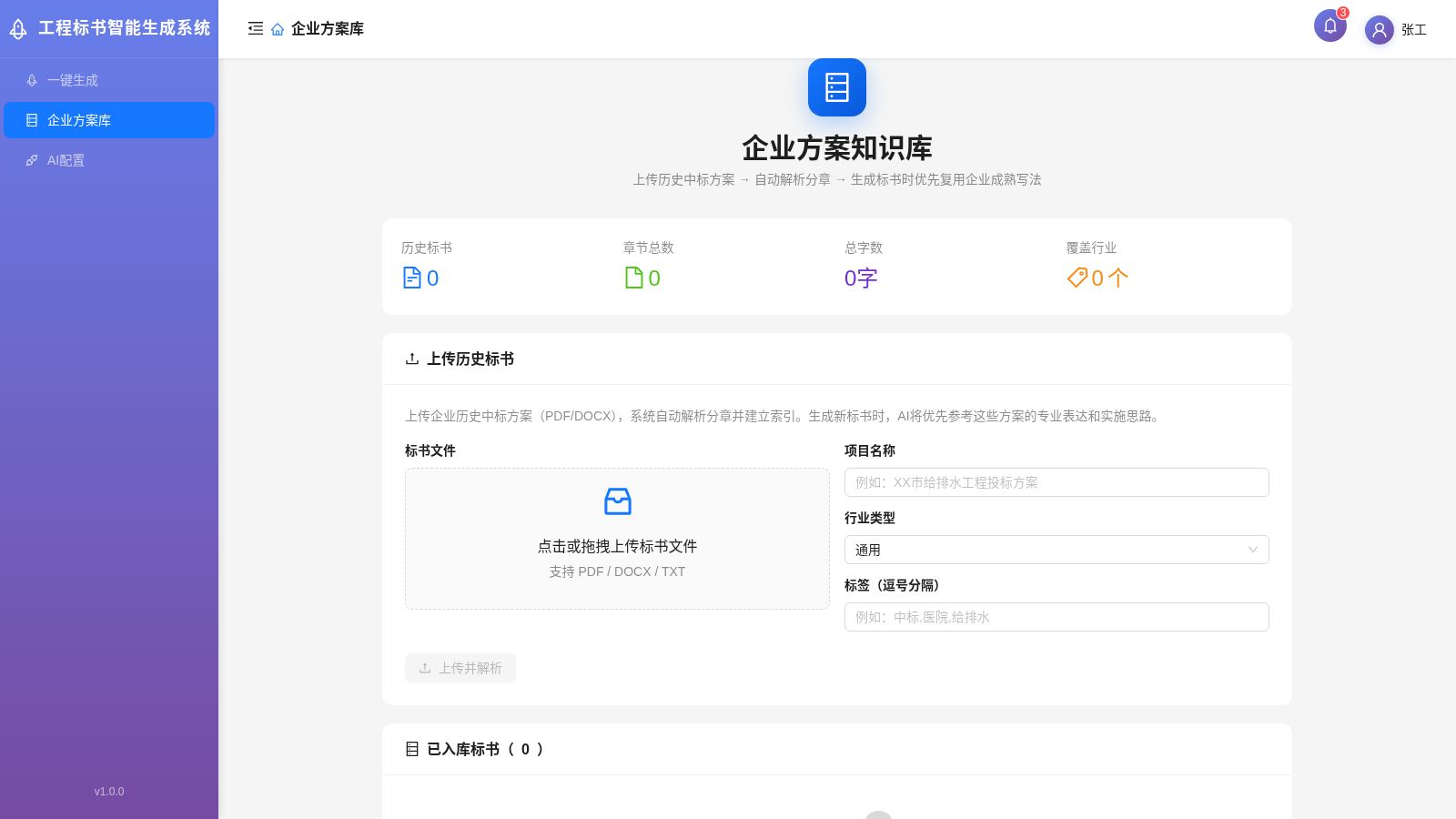Click the 上传历史标书 card heading
This screenshot has height=819, width=1456.
coord(470,359)
